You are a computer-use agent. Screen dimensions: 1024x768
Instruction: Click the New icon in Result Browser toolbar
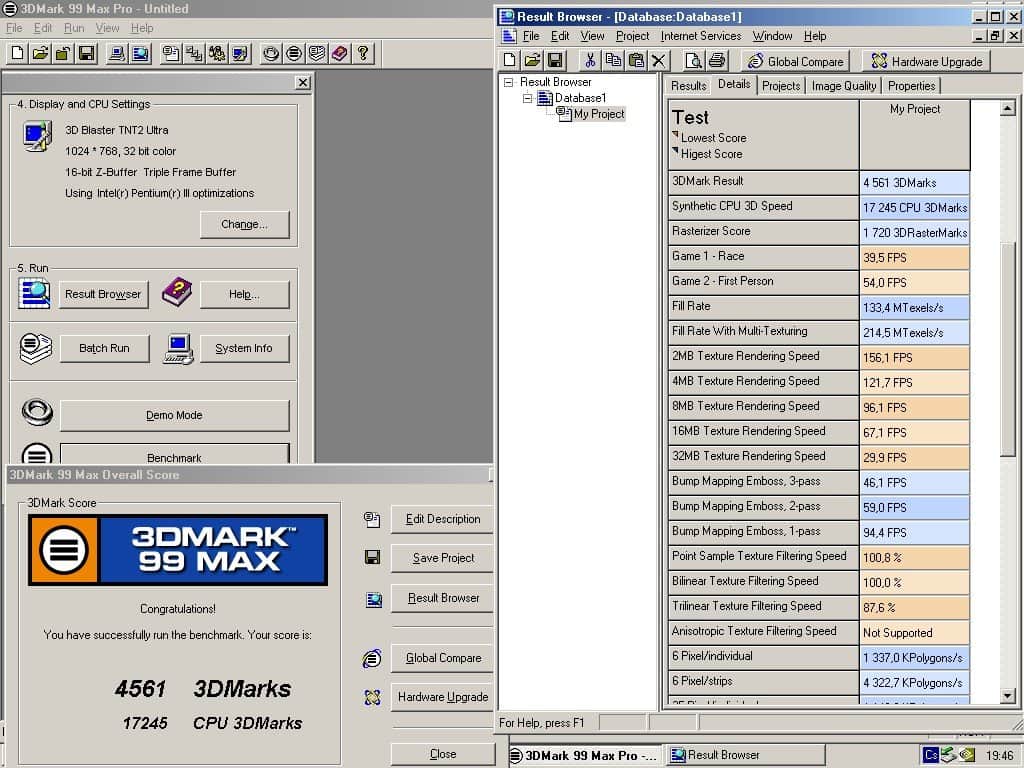pos(509,61)
